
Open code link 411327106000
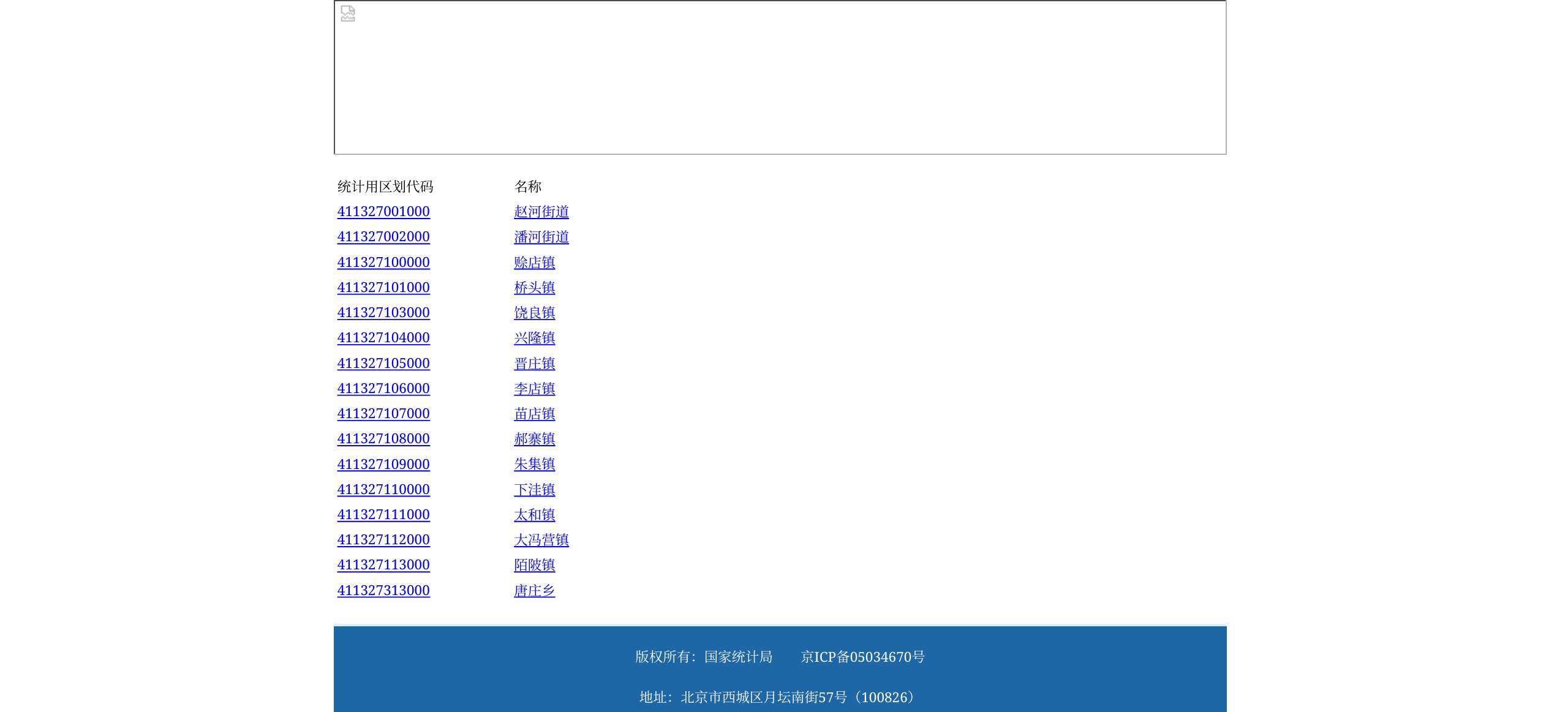point(383,389)
